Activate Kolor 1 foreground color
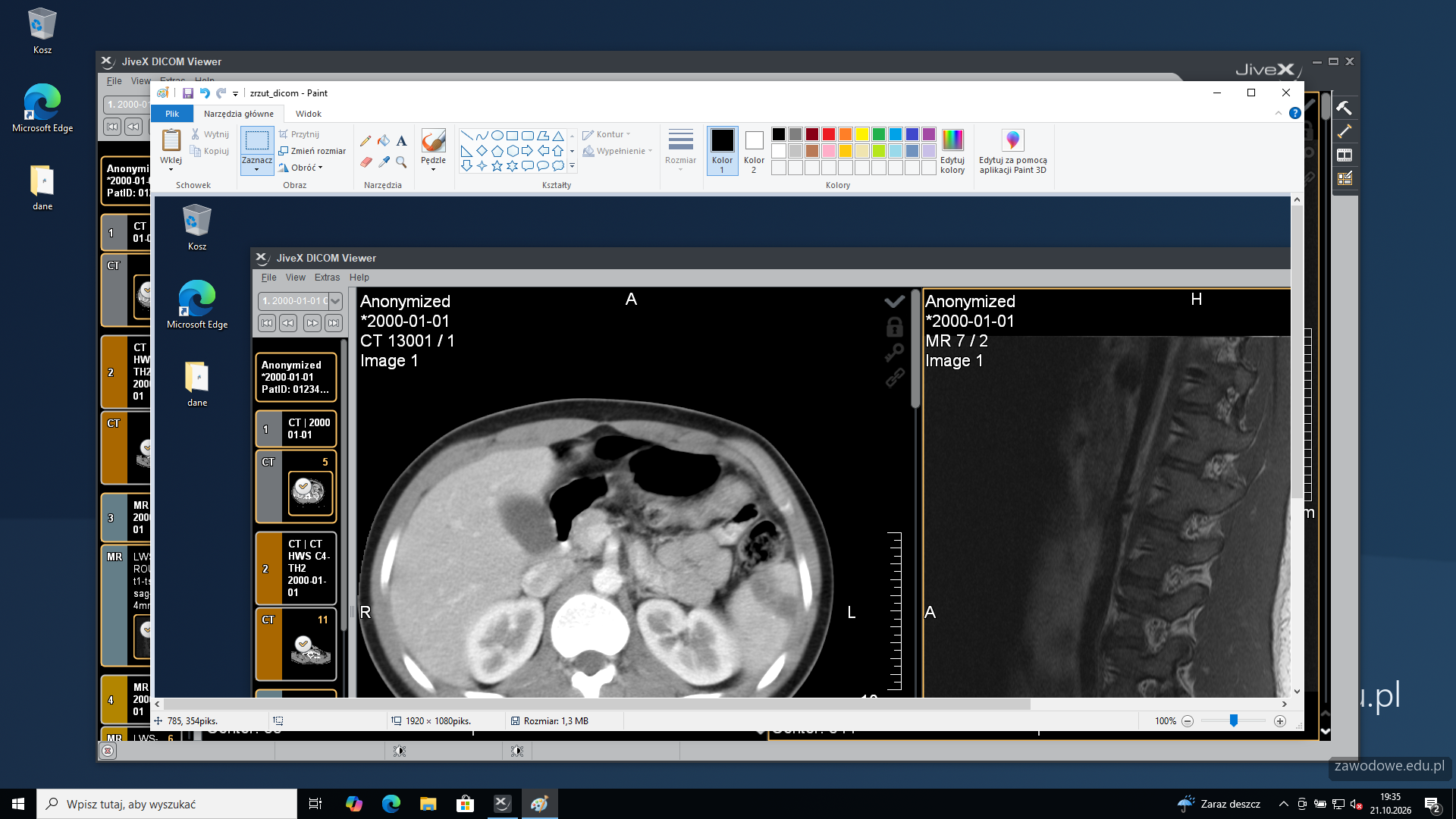 [722, 151]
